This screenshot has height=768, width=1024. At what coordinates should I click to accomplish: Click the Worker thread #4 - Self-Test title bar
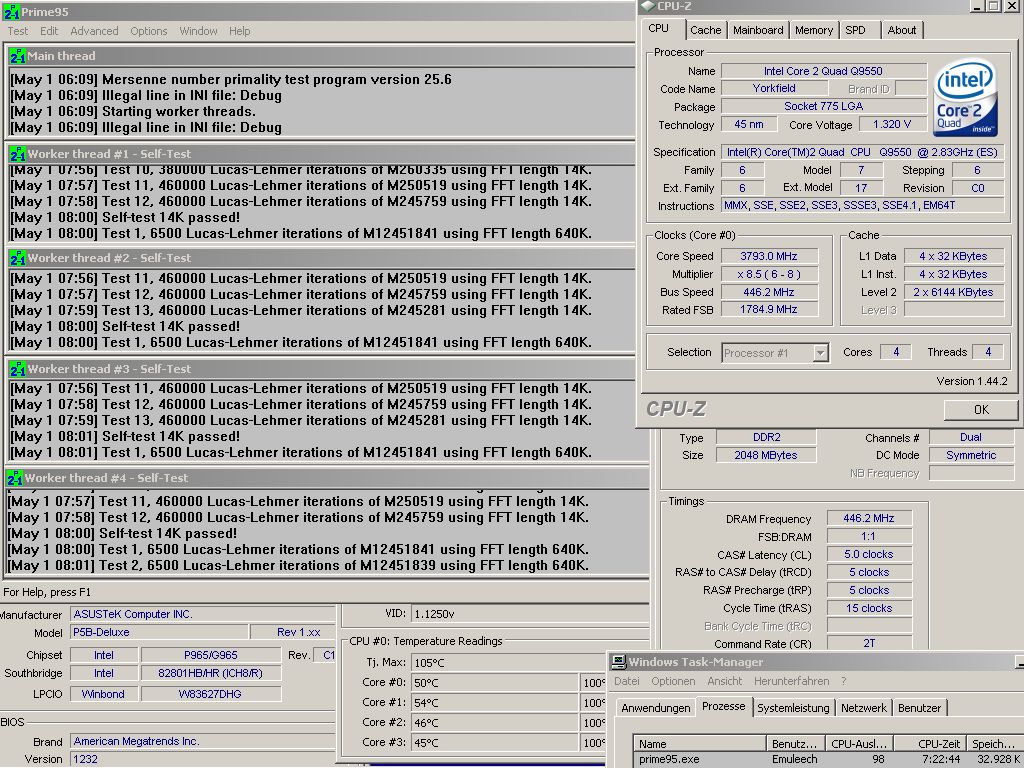[327, 477]
